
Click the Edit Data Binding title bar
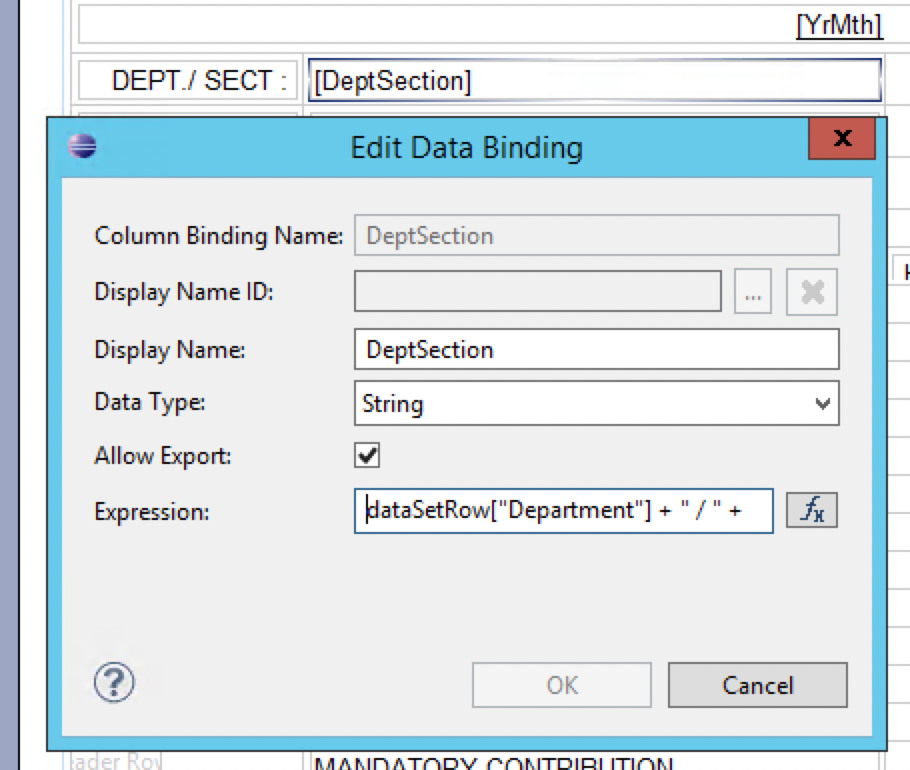pos(466,148)
